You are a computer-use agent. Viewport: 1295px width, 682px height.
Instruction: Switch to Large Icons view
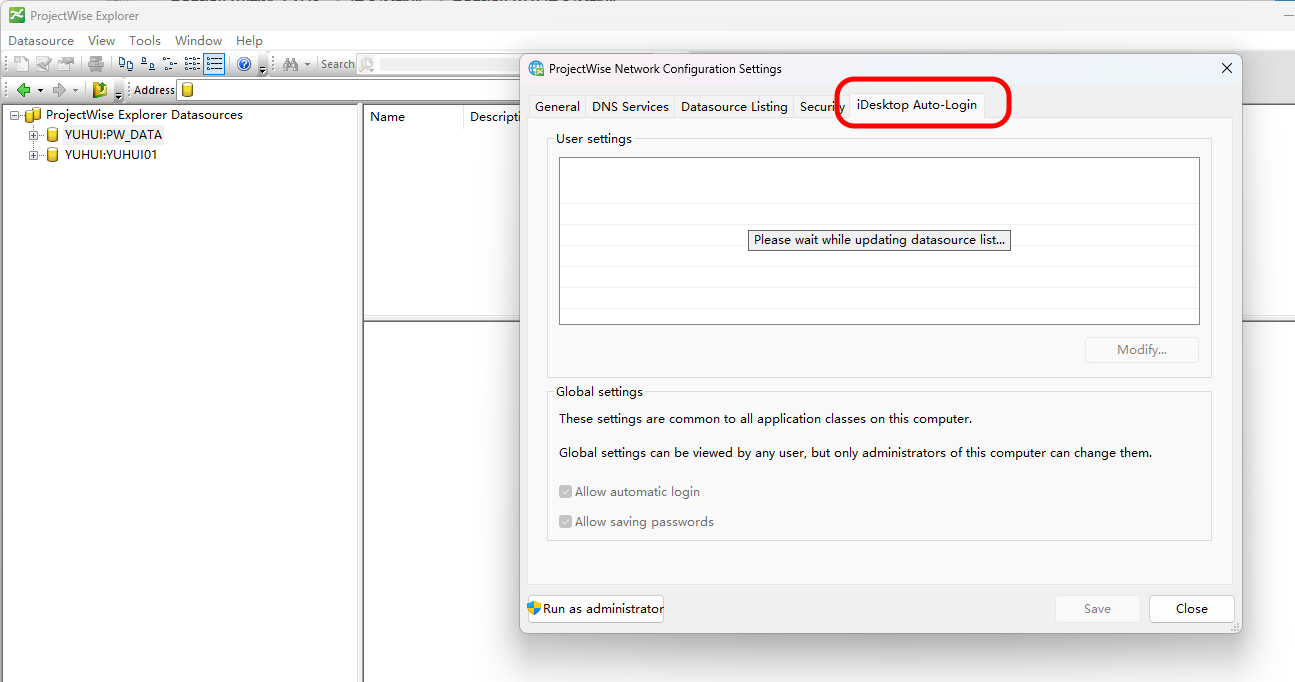126,64
